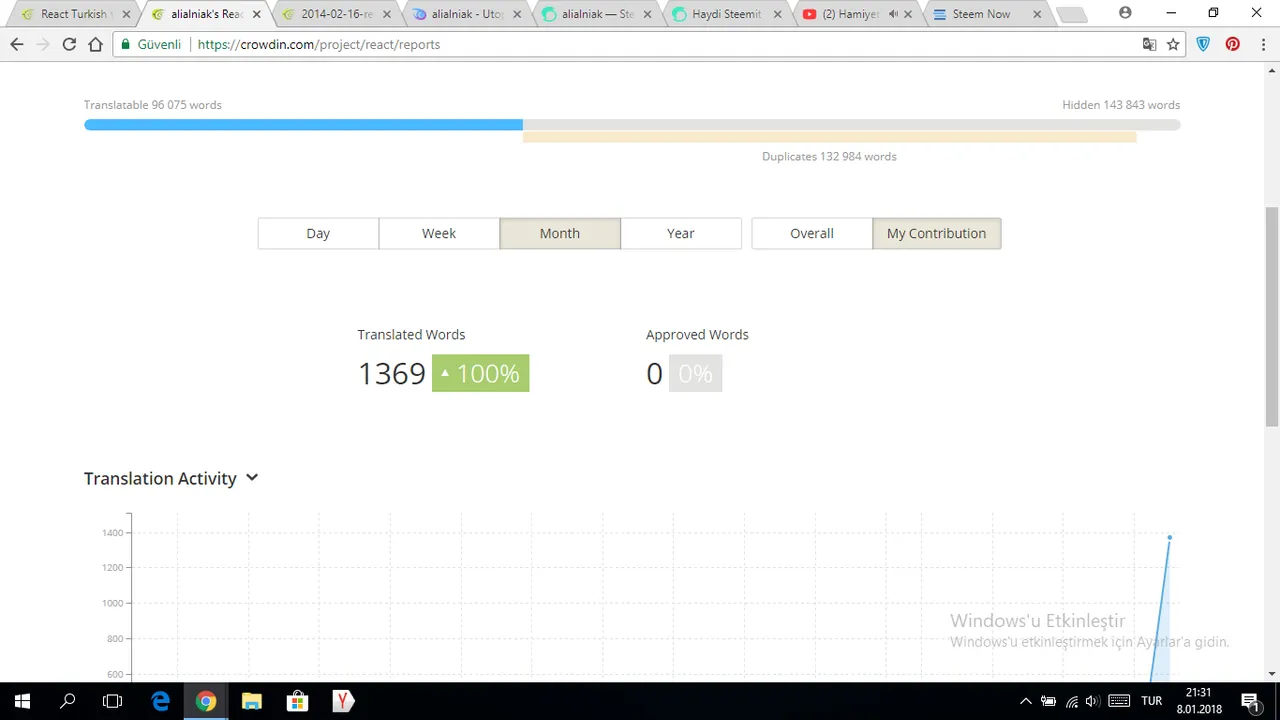
Task: Mute the Hamiyer YouTube tab audio icon
Action: (x=893, y=14)
